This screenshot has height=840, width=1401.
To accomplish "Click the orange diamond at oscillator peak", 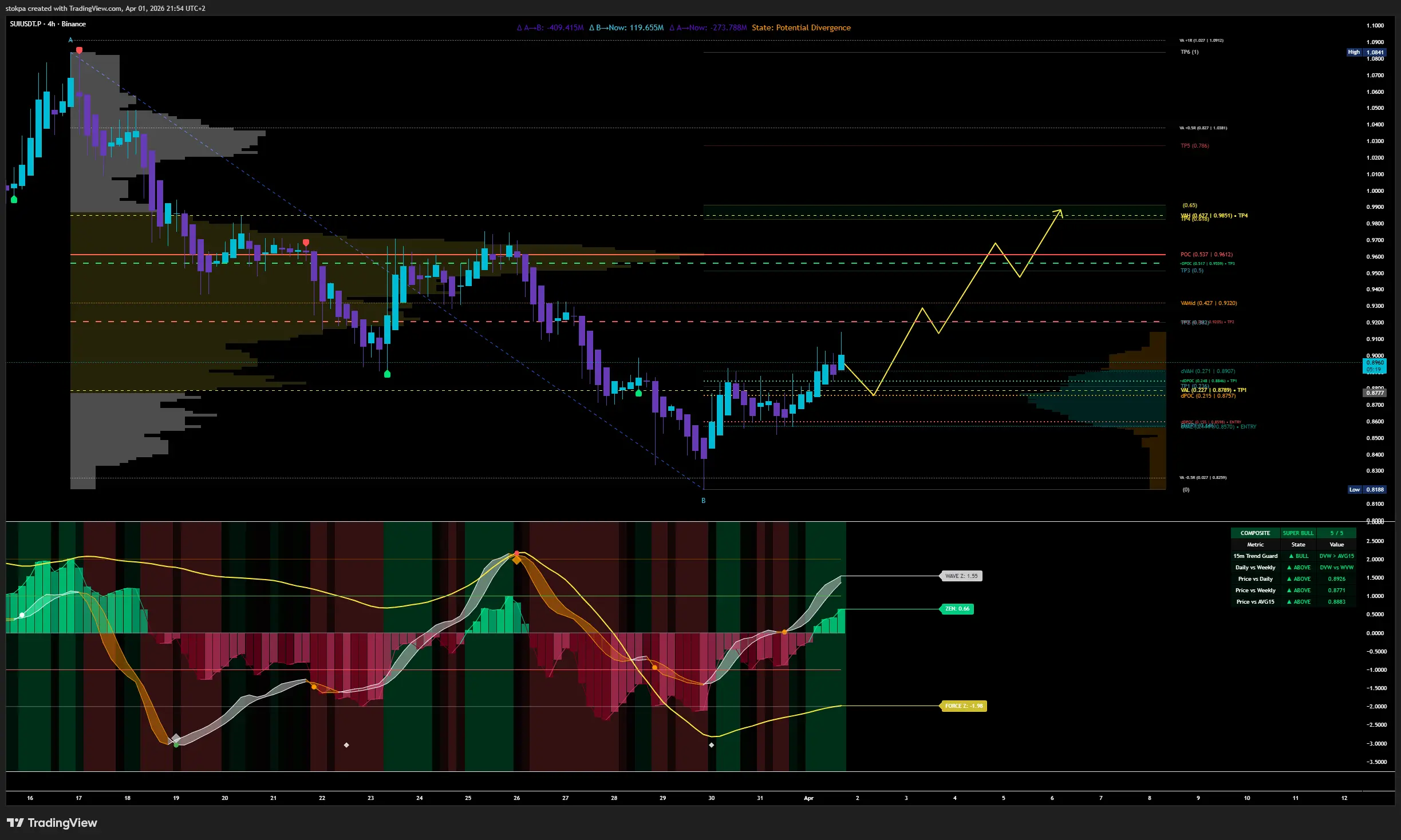I will 516,561.
